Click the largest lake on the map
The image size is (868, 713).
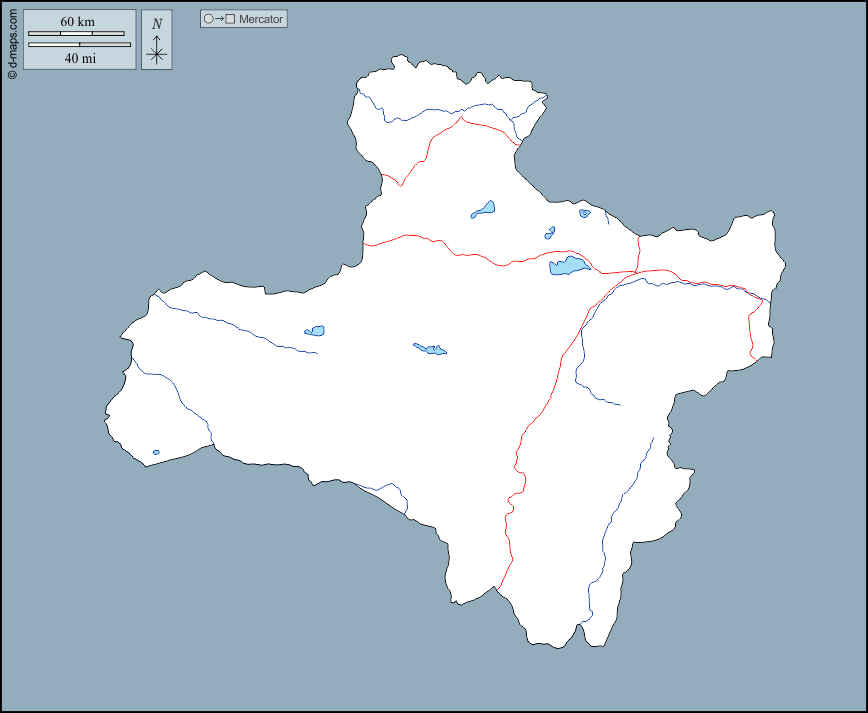568,266
